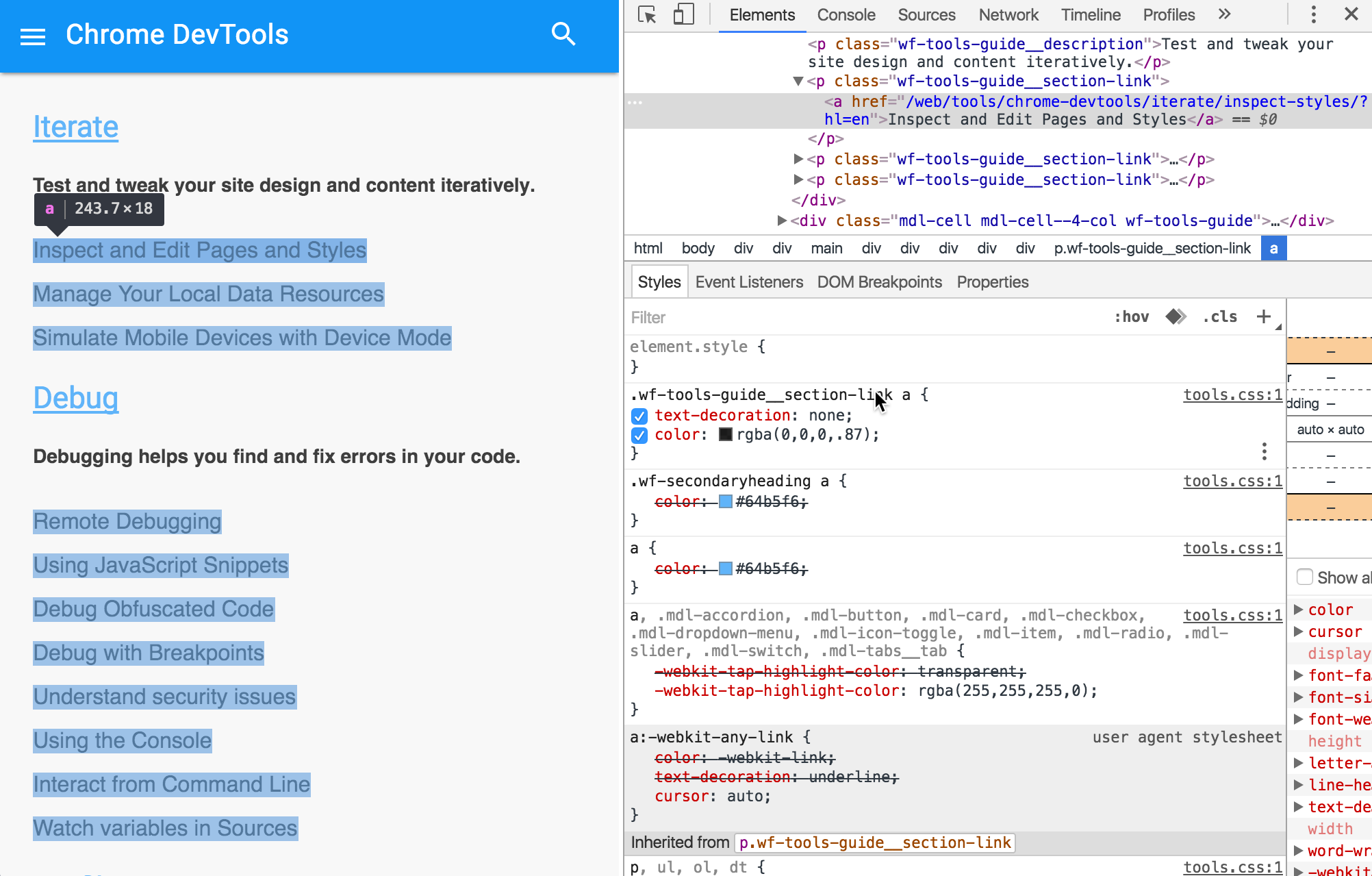1372x876 pixels.
Task: Open the hamburger navigation menu
Action: 33,36
